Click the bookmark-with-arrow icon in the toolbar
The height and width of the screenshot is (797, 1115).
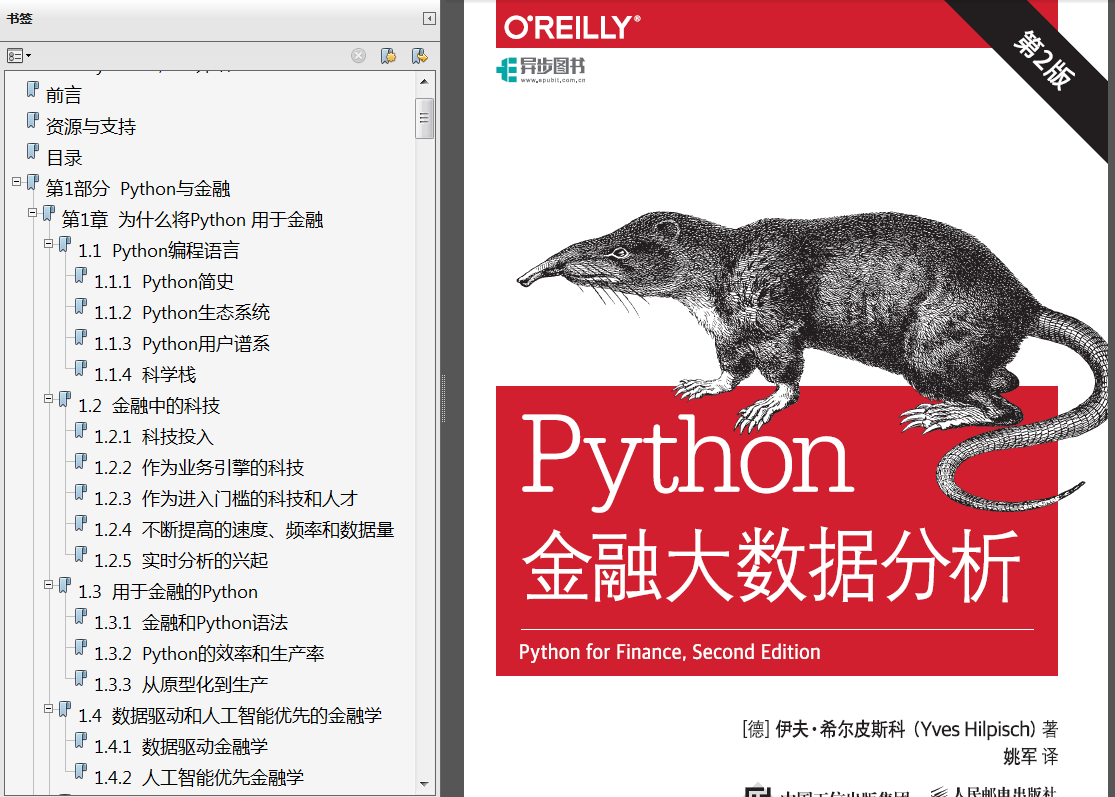(x=418, y=55)
